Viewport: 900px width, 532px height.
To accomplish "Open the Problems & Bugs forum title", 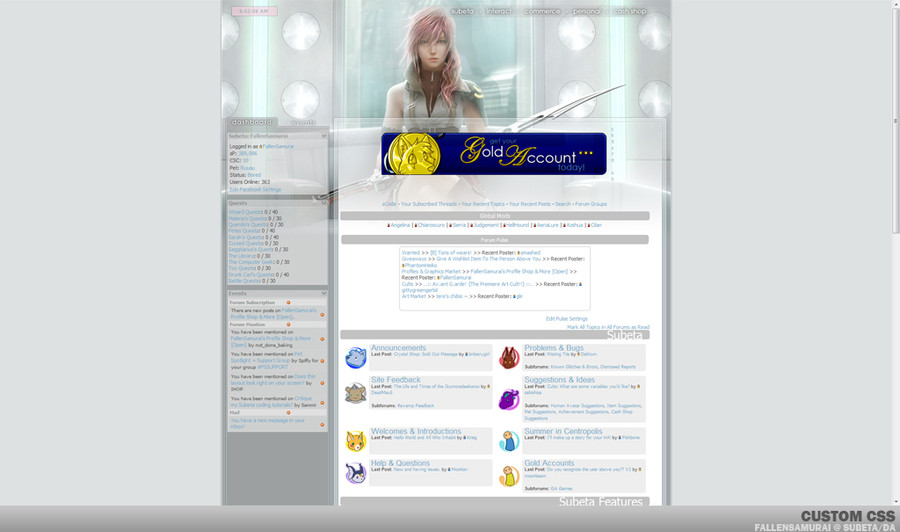I will (554, 348).
